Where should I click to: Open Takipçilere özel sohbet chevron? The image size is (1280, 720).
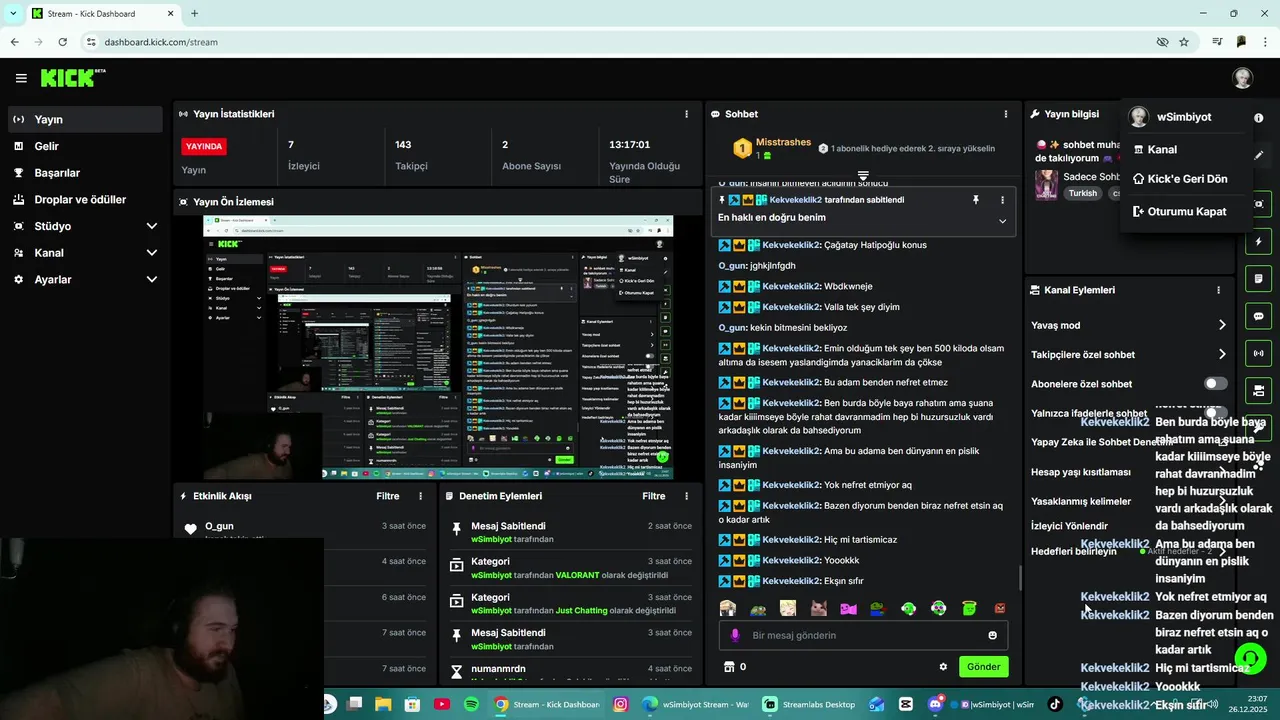pos(1222,354)
